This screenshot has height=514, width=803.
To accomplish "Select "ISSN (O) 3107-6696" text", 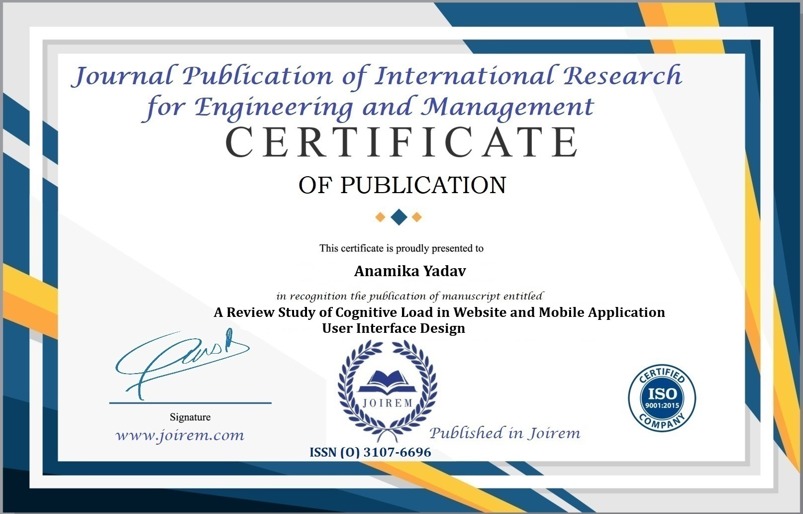I will [370, 452].
